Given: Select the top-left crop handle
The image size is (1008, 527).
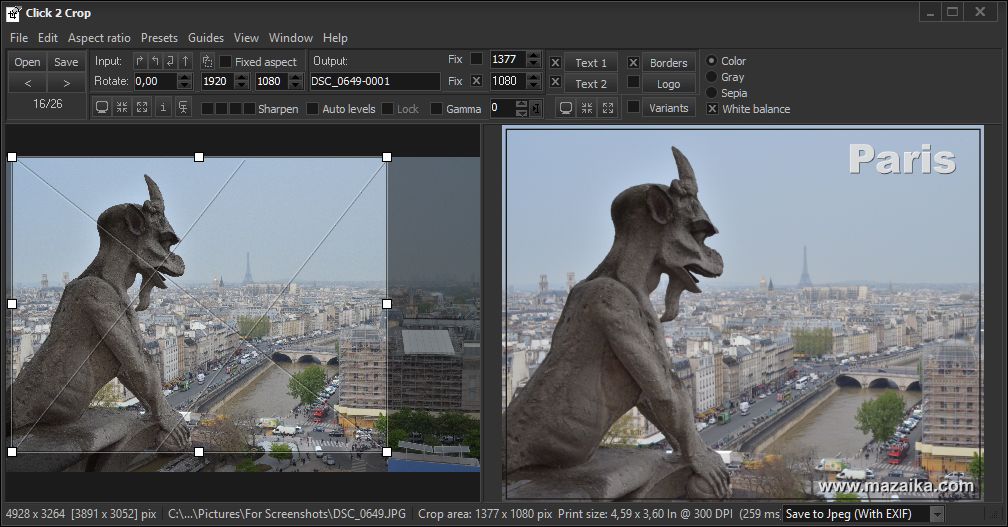Looking at the screenshot, I should tap(12, 157).
